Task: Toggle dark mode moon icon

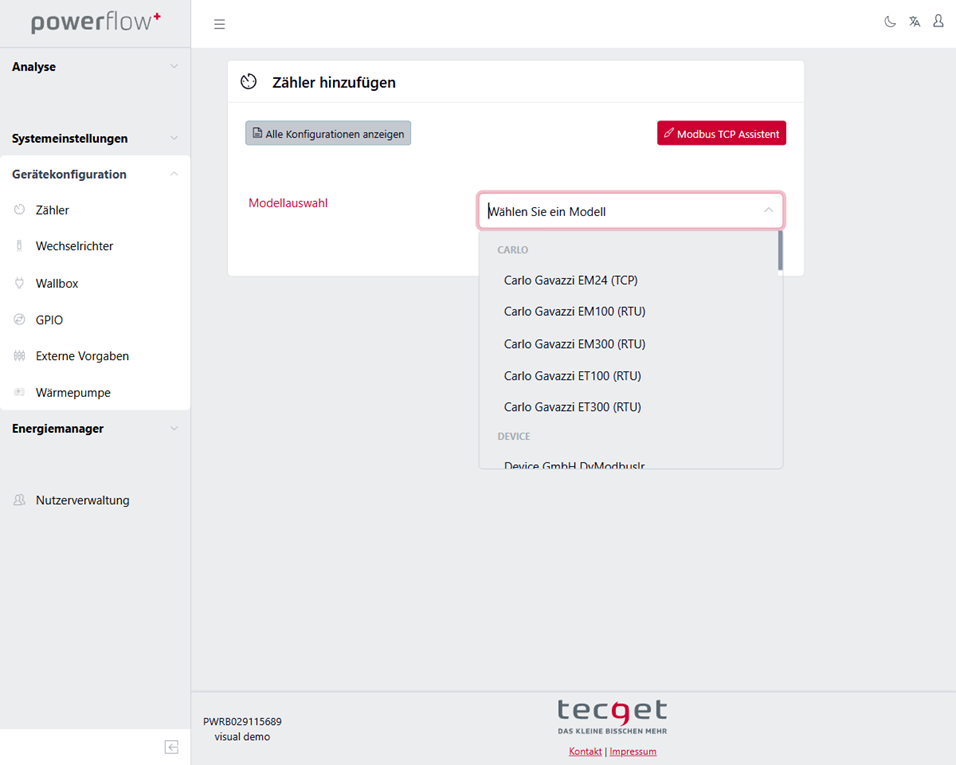Action: click(890, 22)
